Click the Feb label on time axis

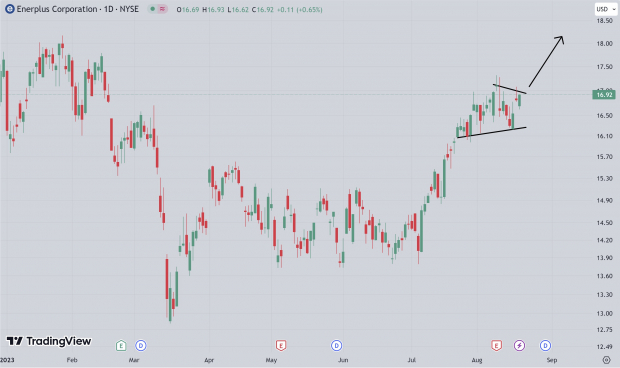[72, 360]
